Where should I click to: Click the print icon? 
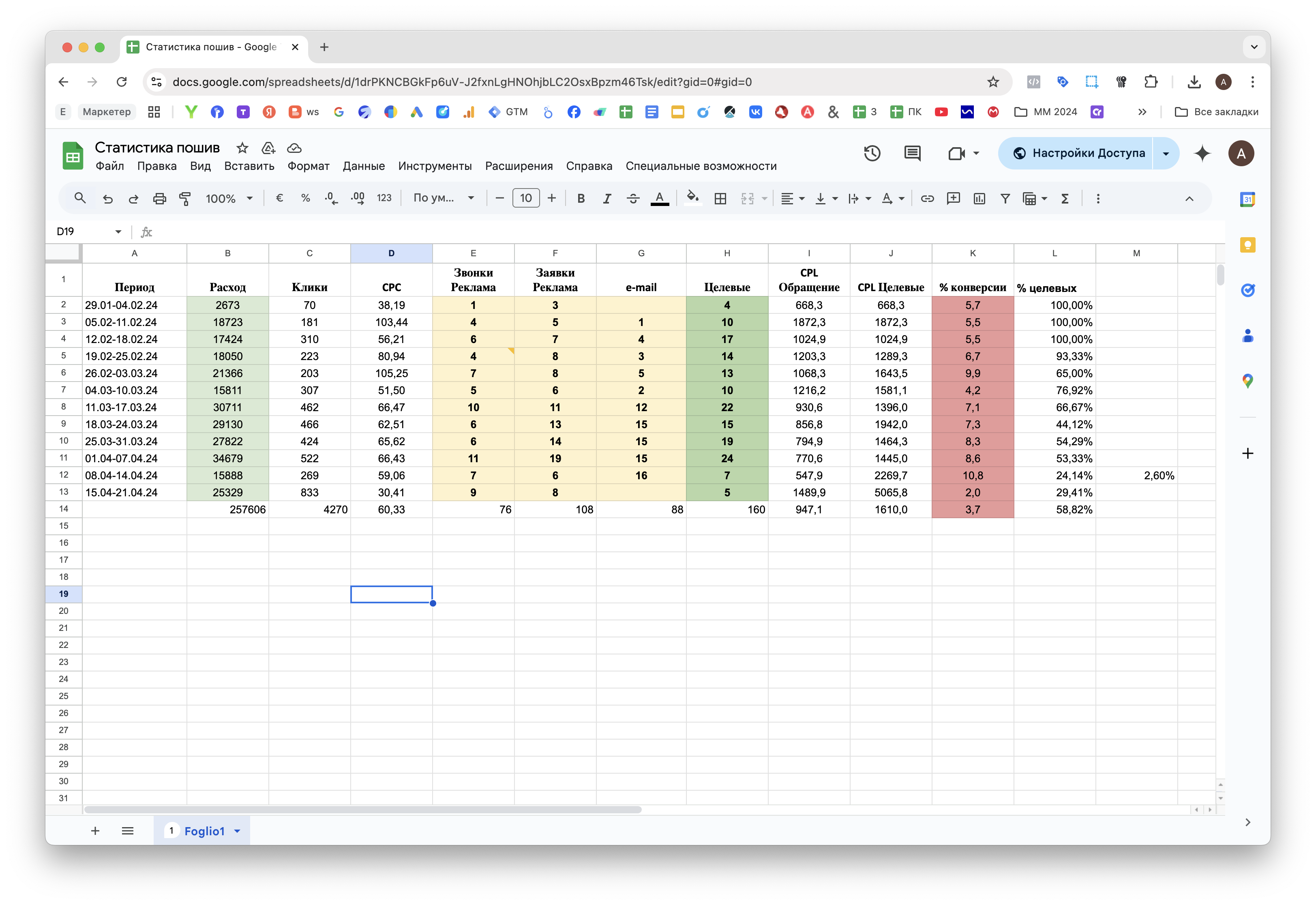[x=160, y=198]
